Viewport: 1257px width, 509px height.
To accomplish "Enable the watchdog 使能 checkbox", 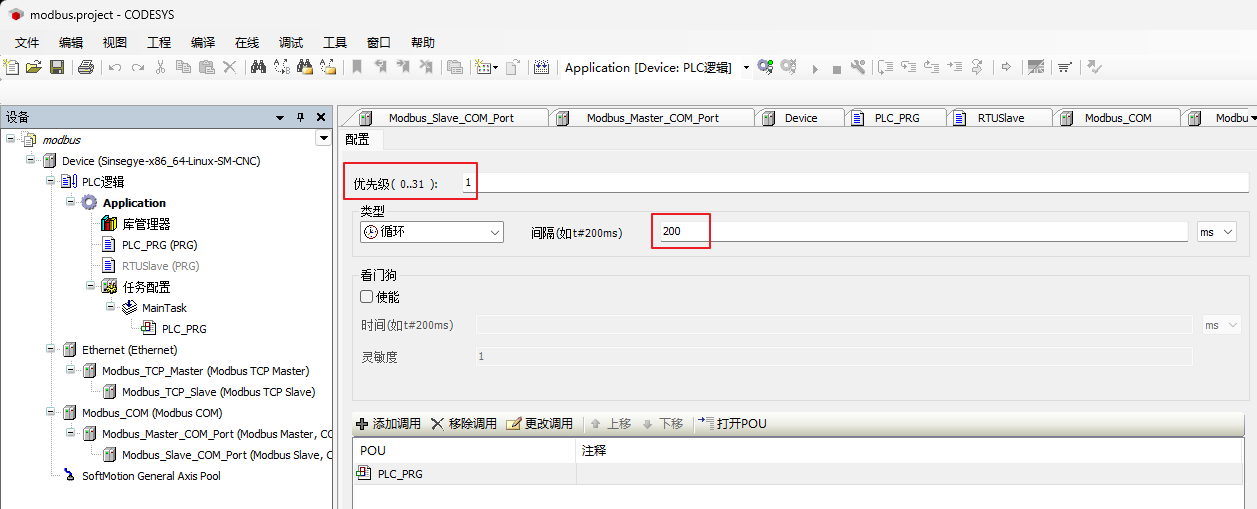I will tap(366, 297).
